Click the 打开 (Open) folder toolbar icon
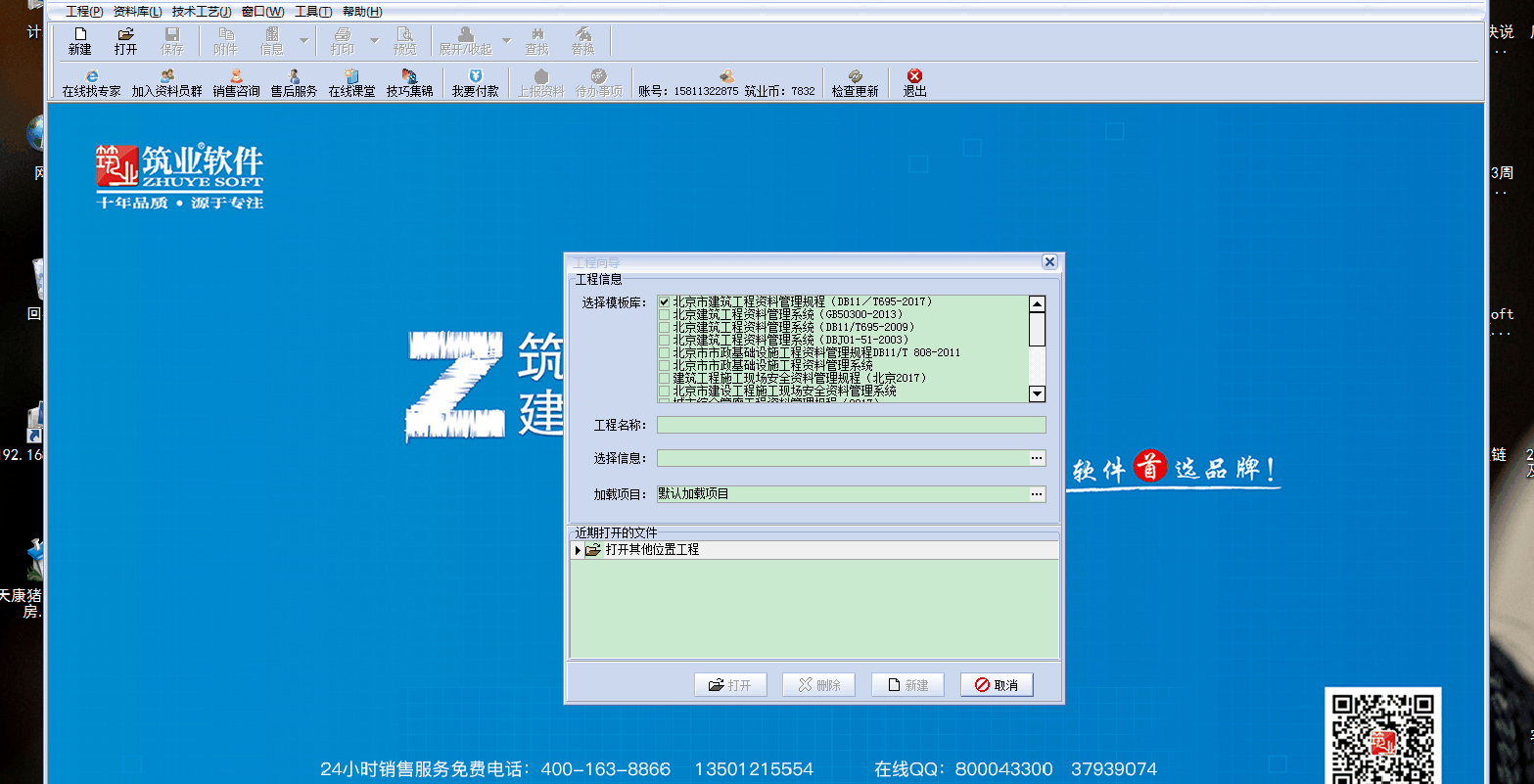This screenshot has width=1534, height=784. [x=125, y=35]
